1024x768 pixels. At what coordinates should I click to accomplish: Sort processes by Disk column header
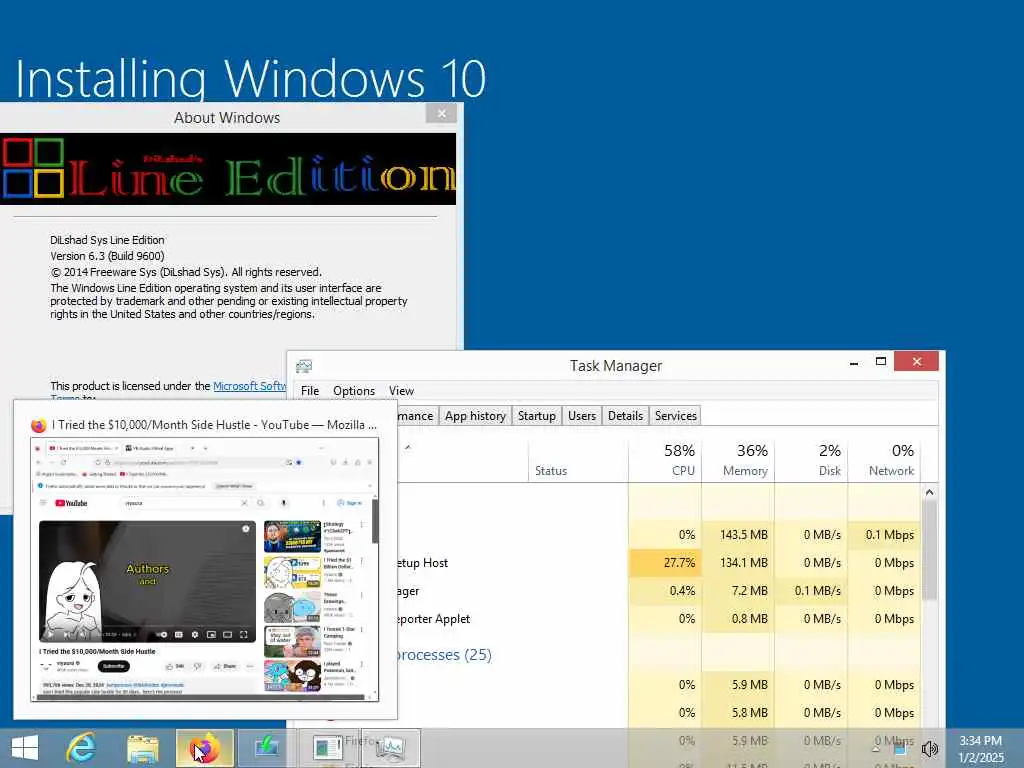(x=811, y=460)
